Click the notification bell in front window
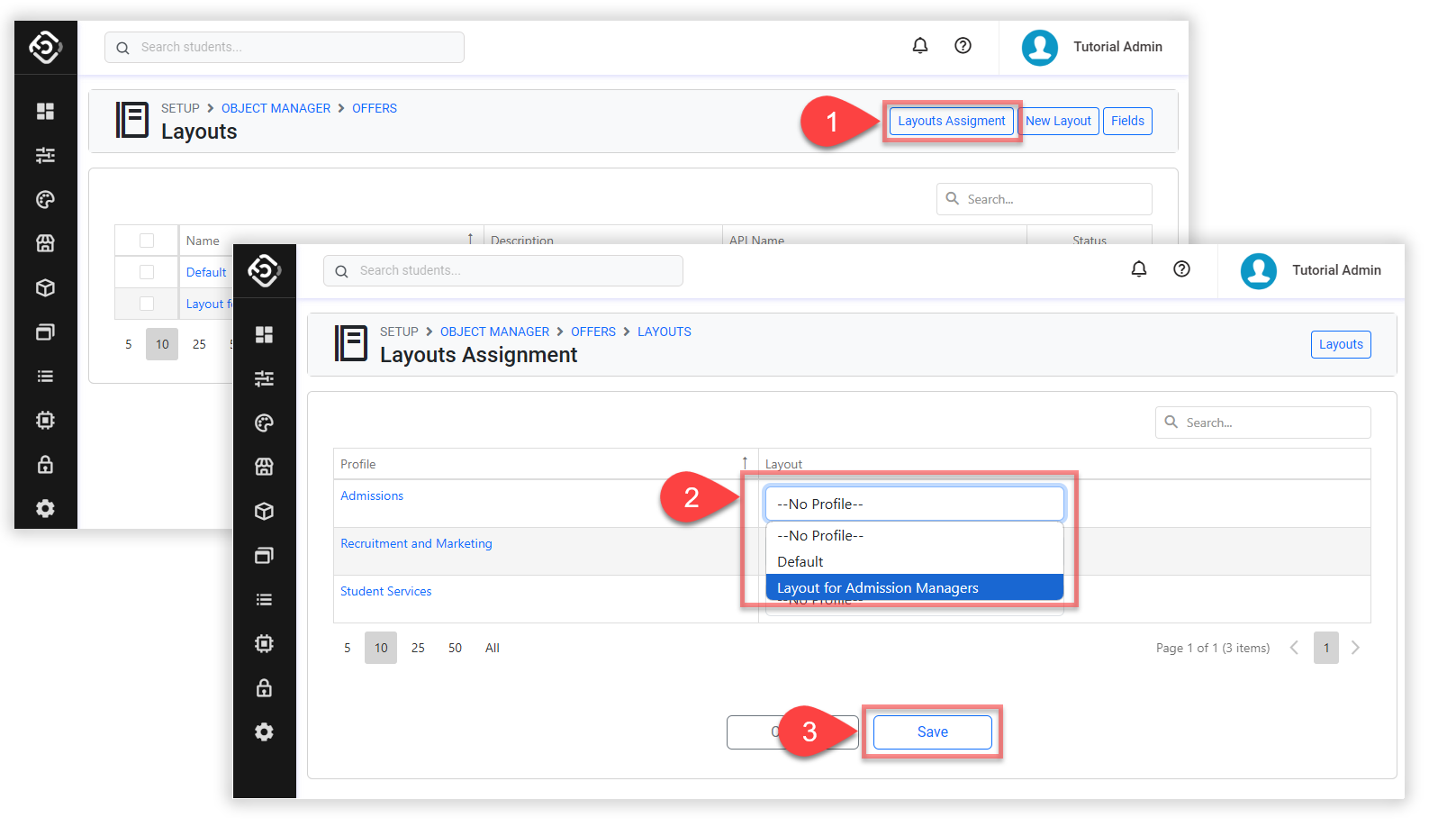The width and height of the screenshot is (1456, 836). tap(1138, 269)
